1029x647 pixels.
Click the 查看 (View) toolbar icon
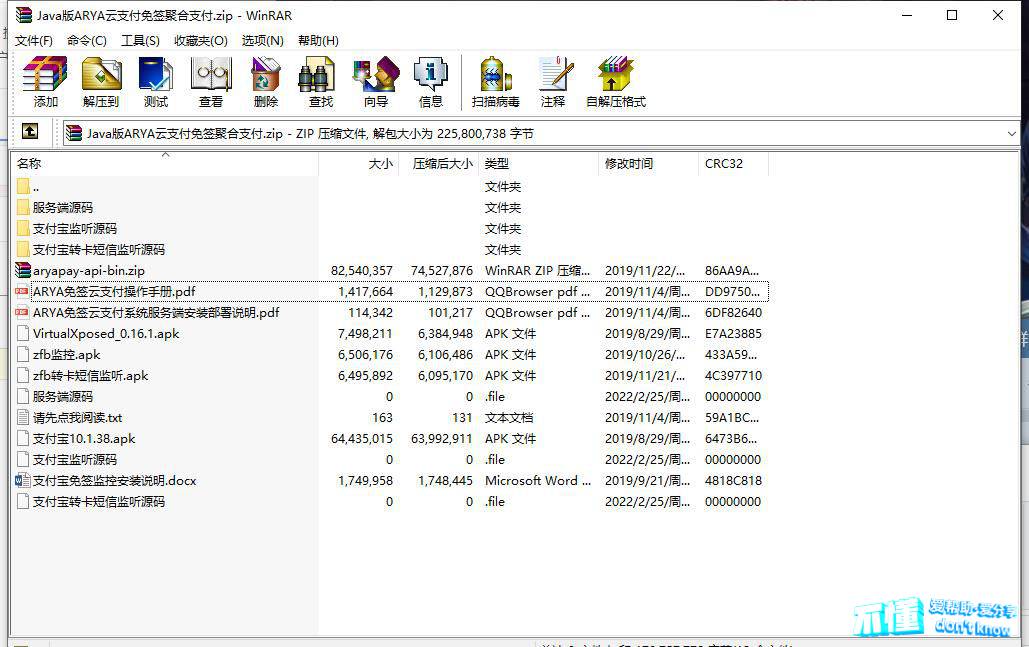[x=211, y=74]
